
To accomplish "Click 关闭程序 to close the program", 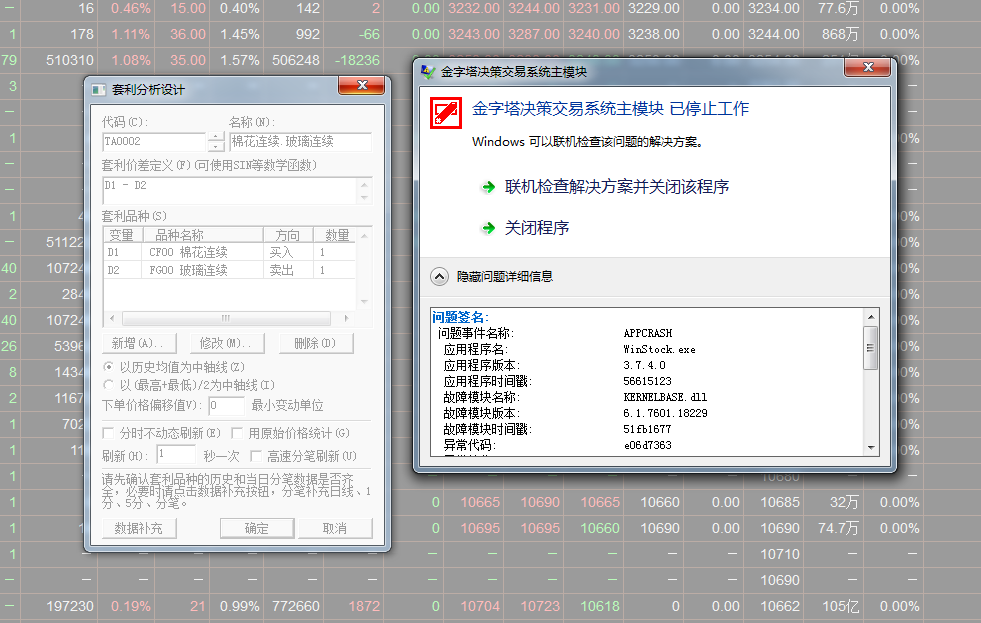I will [537, 228].
